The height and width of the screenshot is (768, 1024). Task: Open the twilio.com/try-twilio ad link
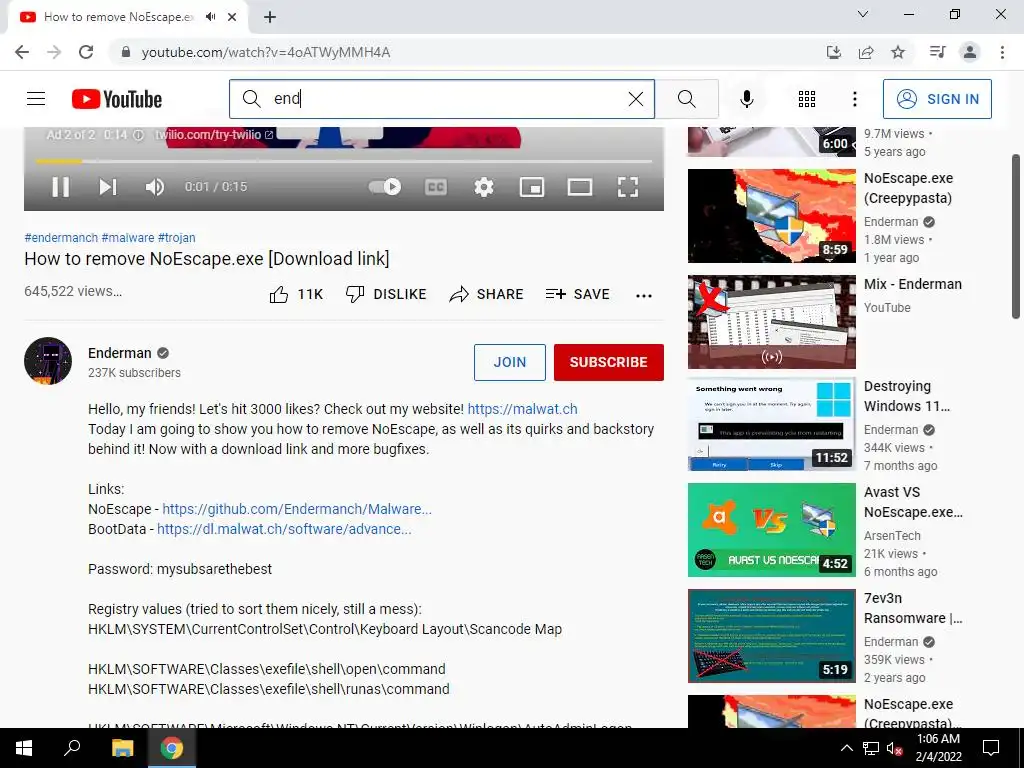click(x=214, y=135)
